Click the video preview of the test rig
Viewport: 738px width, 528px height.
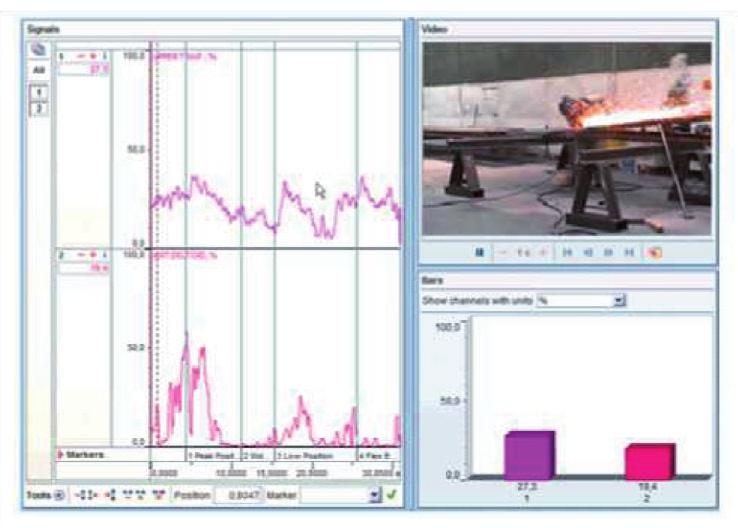567,139
